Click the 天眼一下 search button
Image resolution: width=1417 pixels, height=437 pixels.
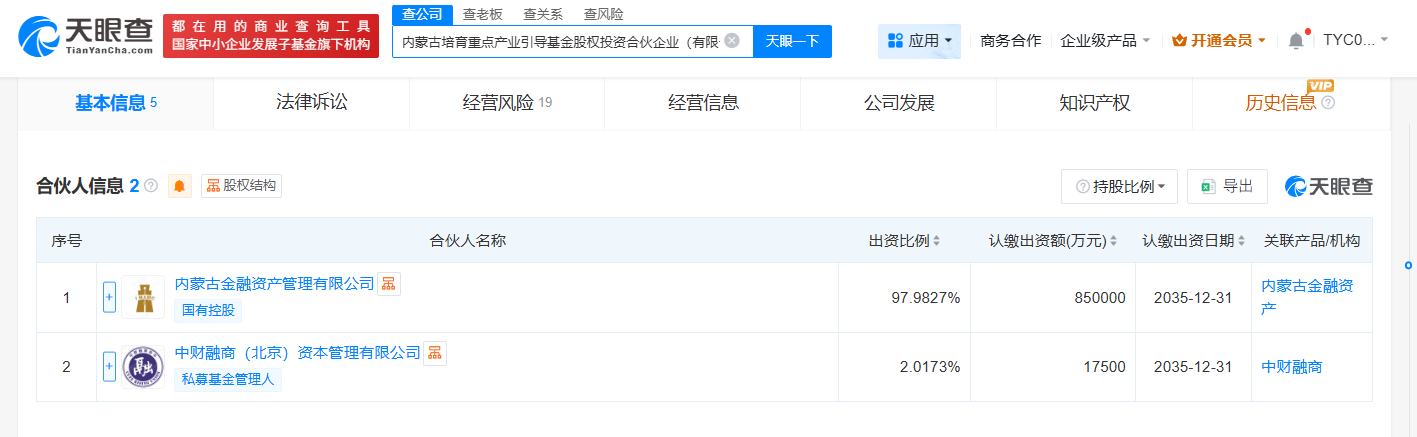792,41
